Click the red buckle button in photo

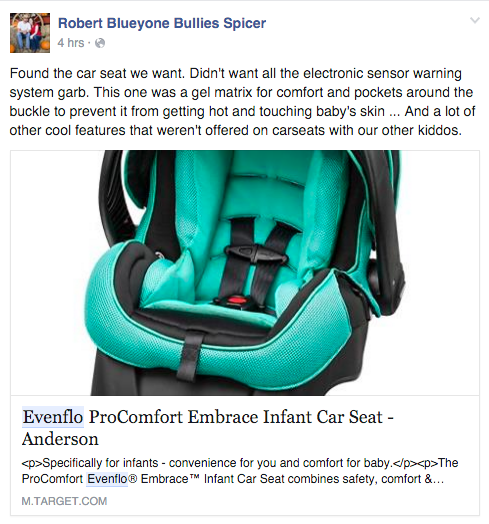pyautogui.click(x=237, y=299)
